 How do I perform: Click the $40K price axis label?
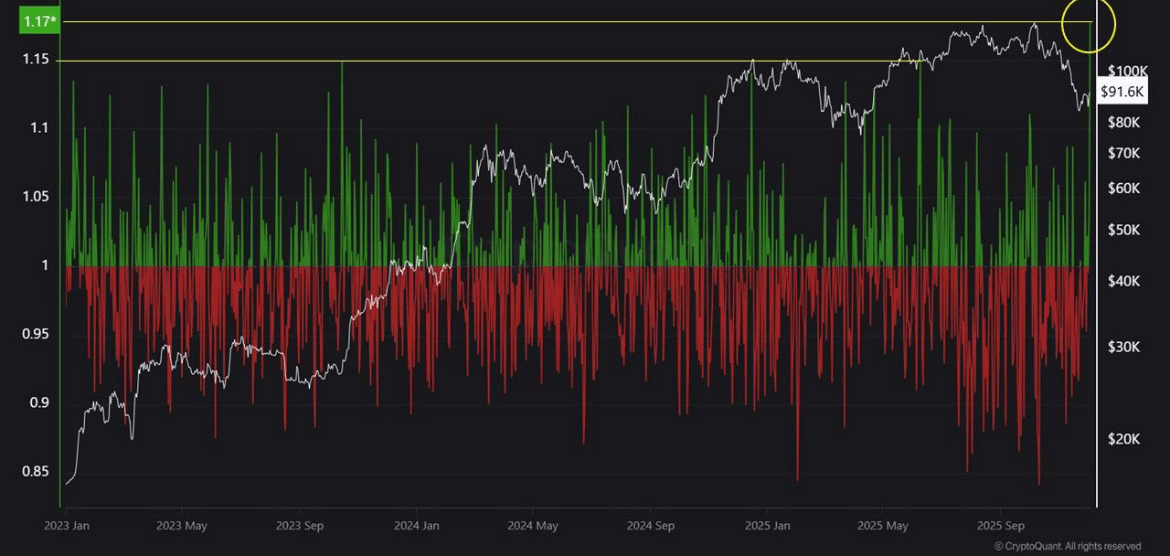1124,281
